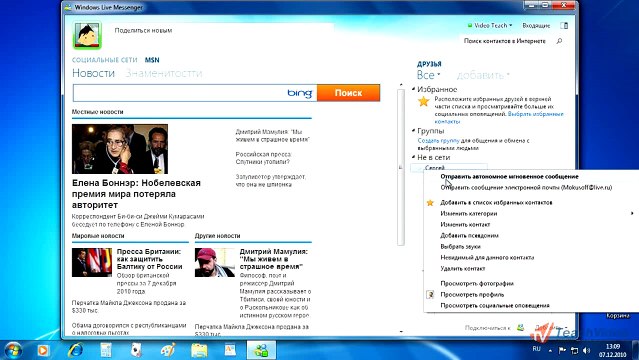
Task: Click the user avatar picture
Action: [x=87, y=35]
